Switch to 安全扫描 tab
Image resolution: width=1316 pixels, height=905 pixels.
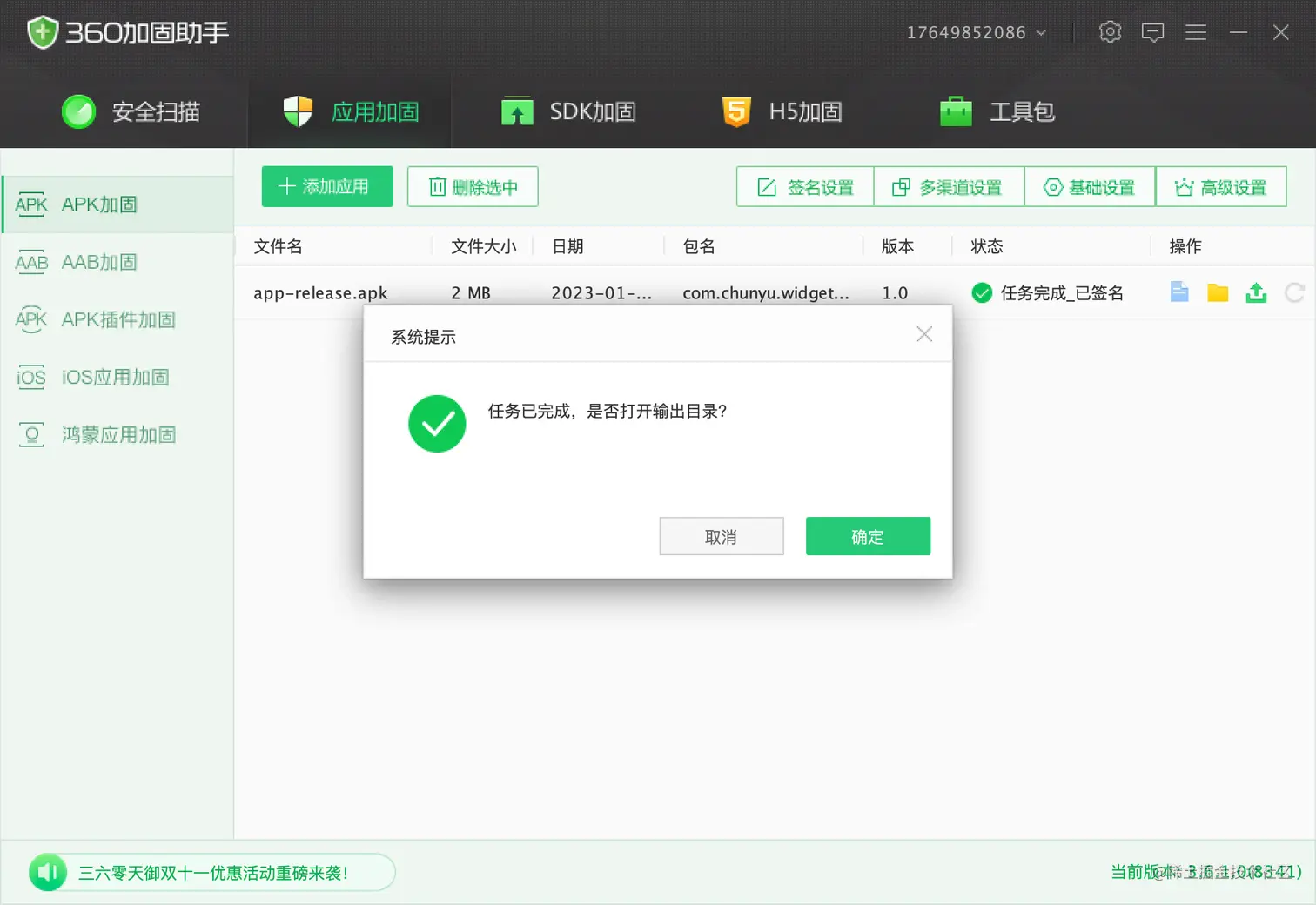point(131,111)
